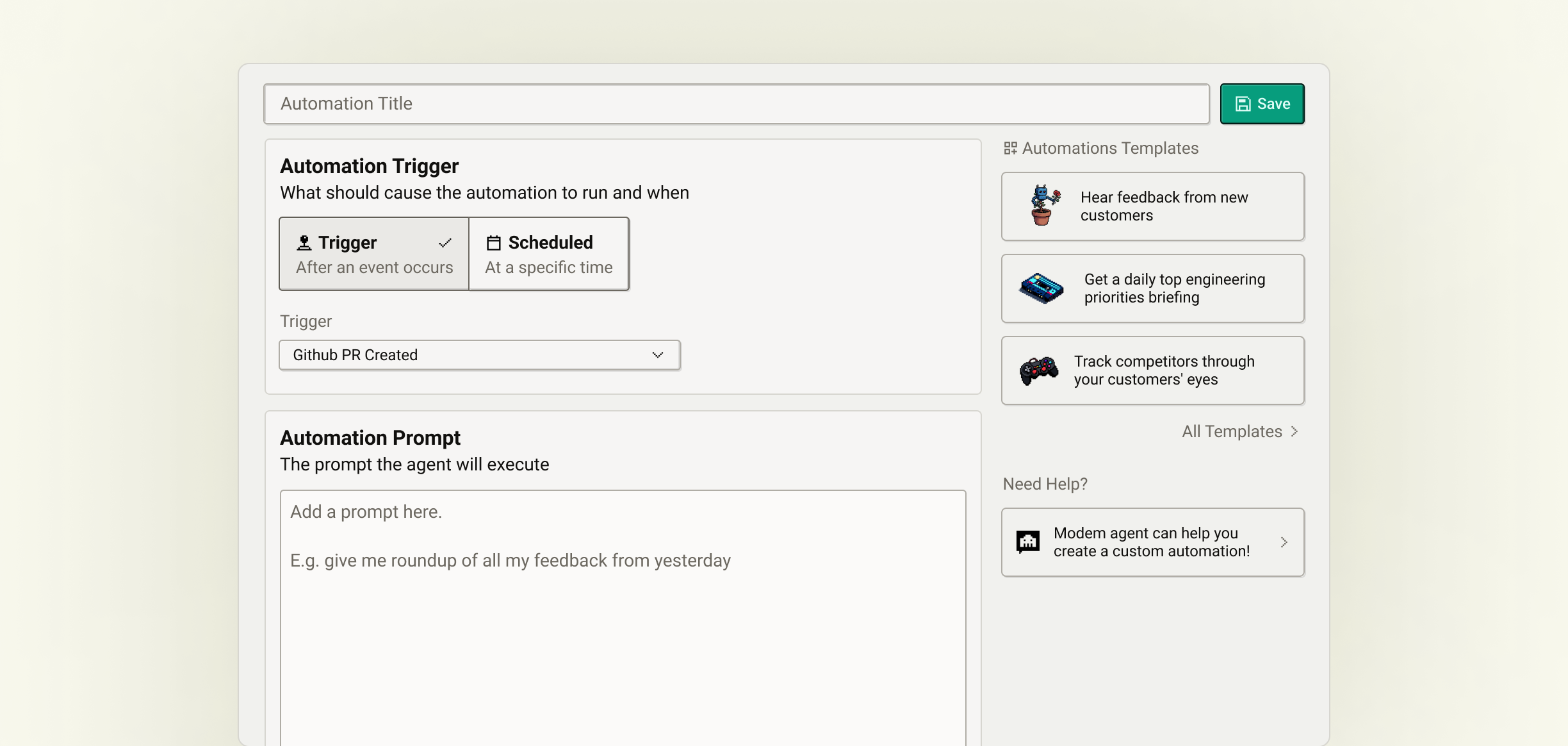Click the Need Help? text
Screen dimensions: 1568x746
pyautogui.click(x=1045, y=484)
